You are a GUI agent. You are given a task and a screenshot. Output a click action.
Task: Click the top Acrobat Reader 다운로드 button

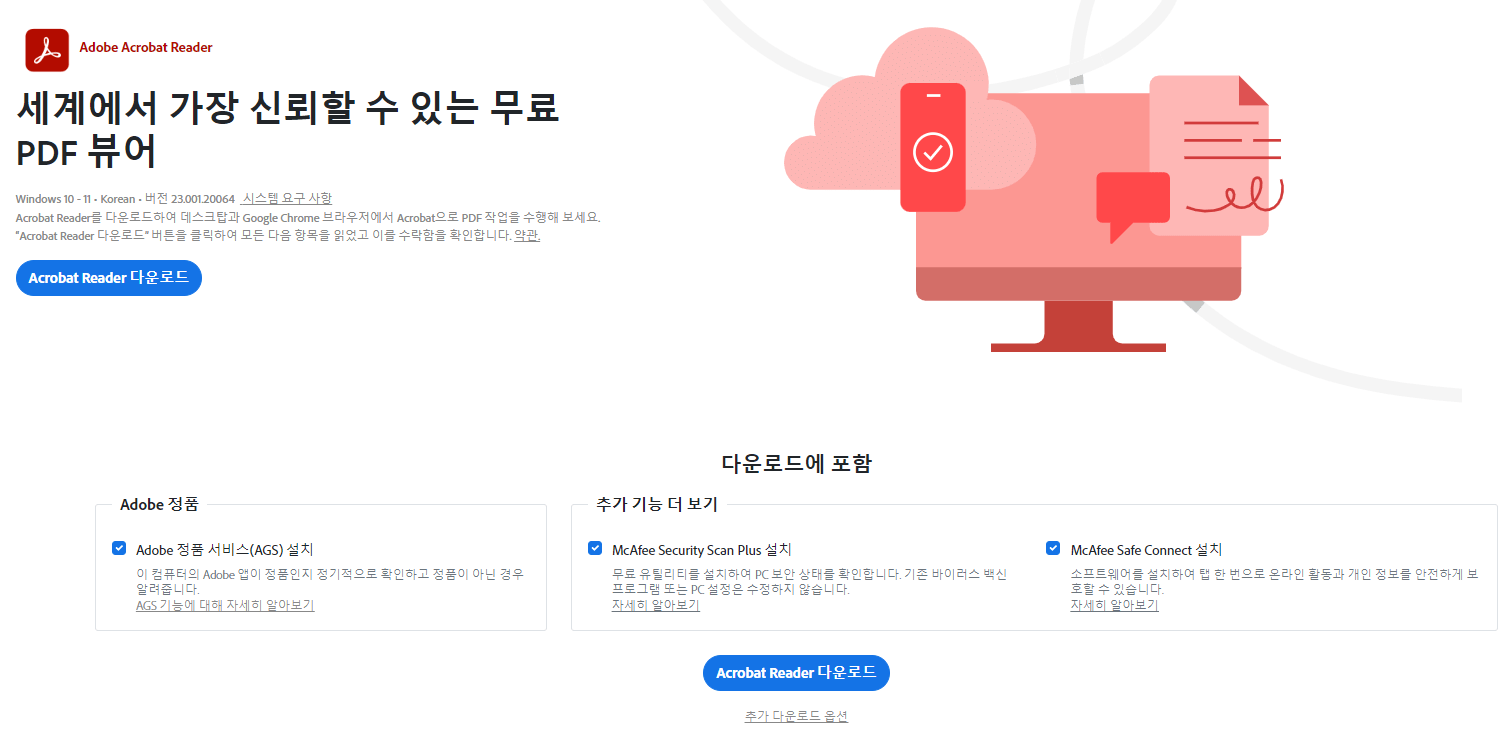click(x=108, y=278)
